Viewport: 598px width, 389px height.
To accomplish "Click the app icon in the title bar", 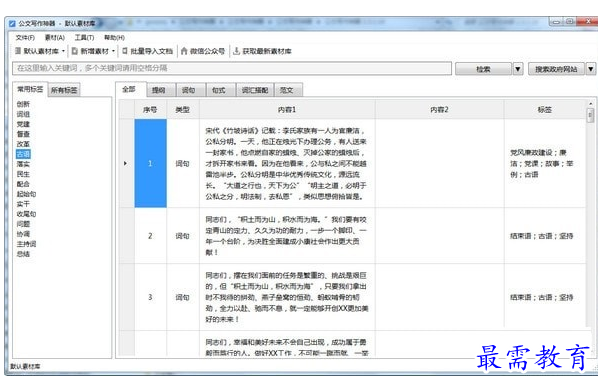I will (12, 24).
